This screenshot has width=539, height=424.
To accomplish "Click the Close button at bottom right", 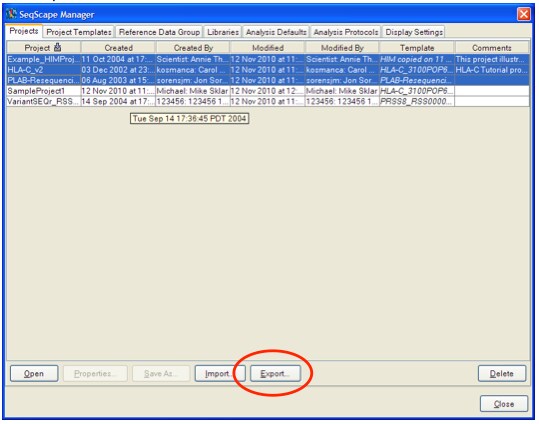I will tap(504, 404).
